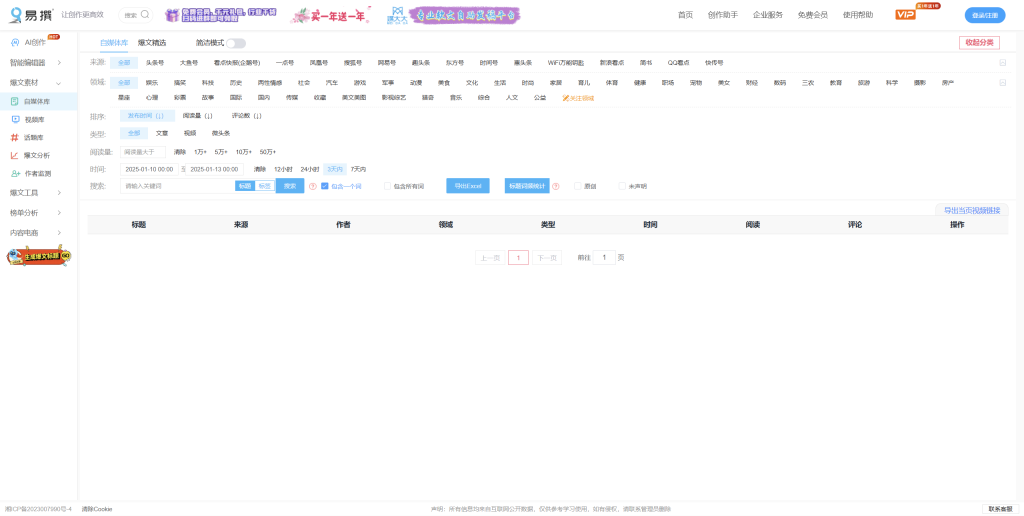The height and width of the screenshot is (516, 1024).
Task: Click page number 1 in pagination
Action: coord(519,257)
